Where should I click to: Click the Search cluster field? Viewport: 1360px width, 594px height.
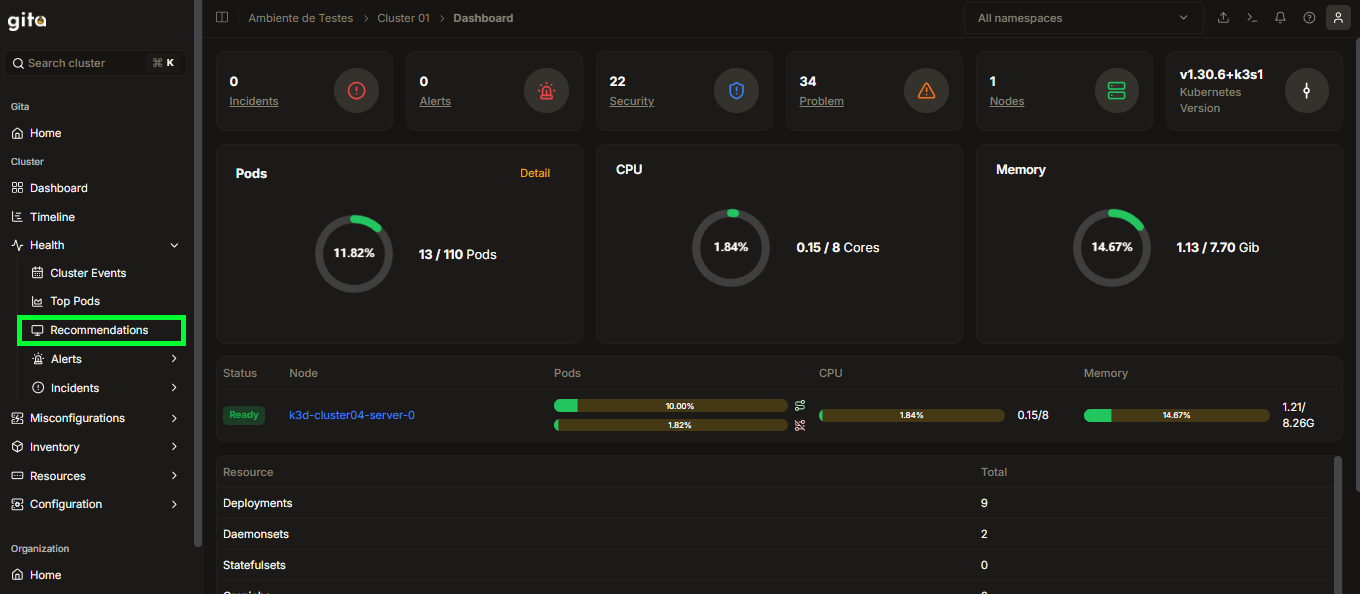point(95,63)
